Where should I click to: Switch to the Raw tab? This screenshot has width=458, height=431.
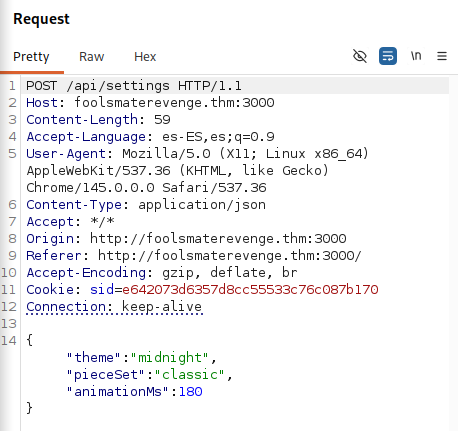click(91, 57)
